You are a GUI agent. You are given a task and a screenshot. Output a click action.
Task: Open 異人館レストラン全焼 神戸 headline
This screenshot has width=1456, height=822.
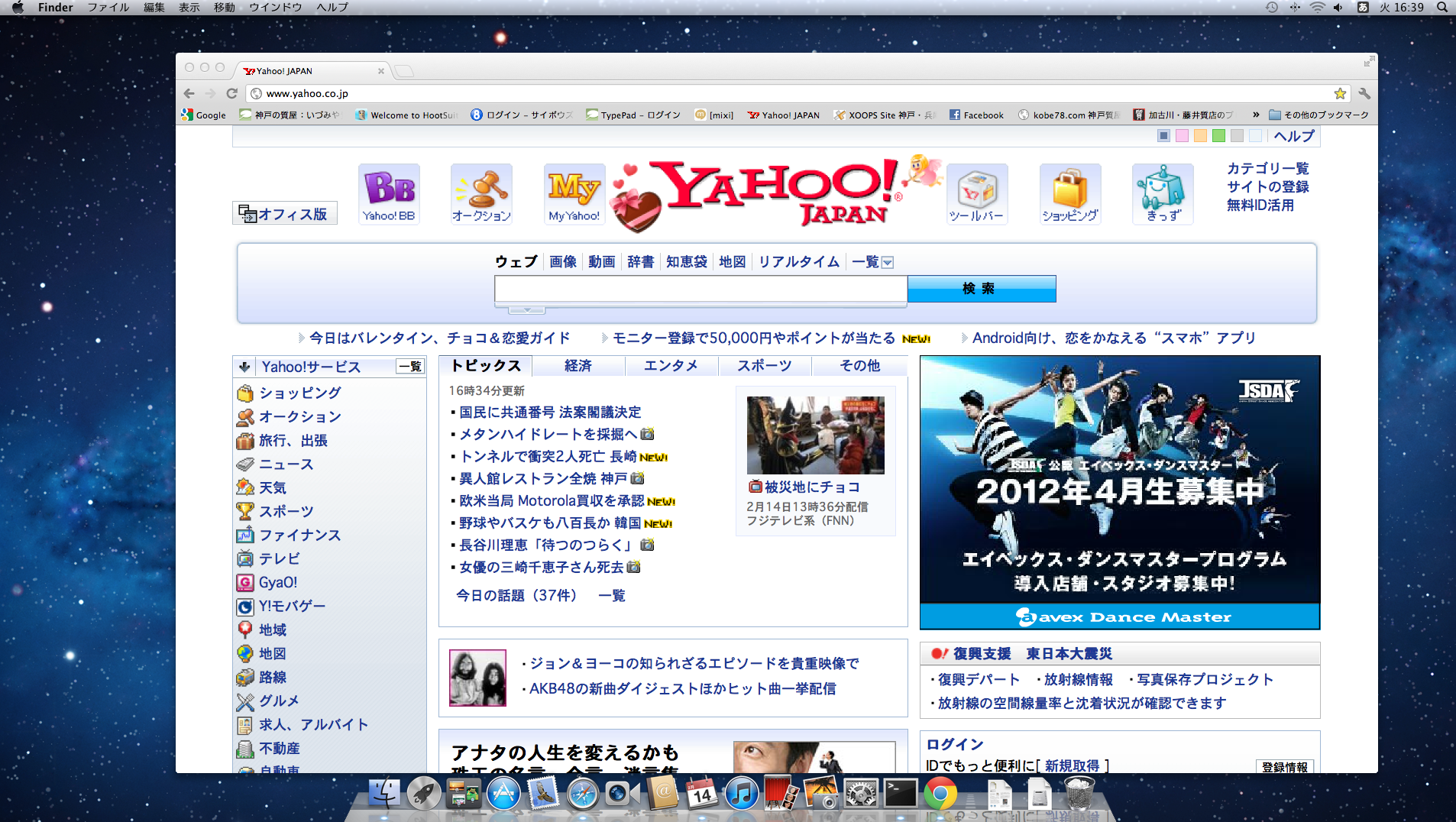coord(543,478)
